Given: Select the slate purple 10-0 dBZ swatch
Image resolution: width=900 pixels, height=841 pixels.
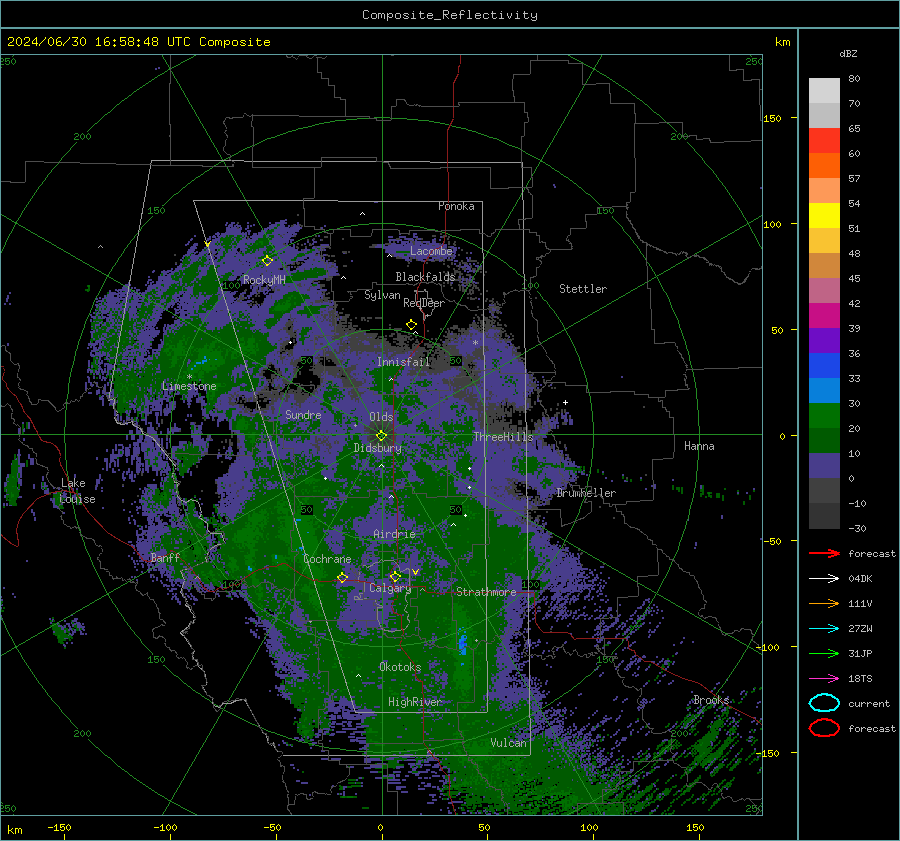Looking at the screenshot, I should [x=824, y=466].
